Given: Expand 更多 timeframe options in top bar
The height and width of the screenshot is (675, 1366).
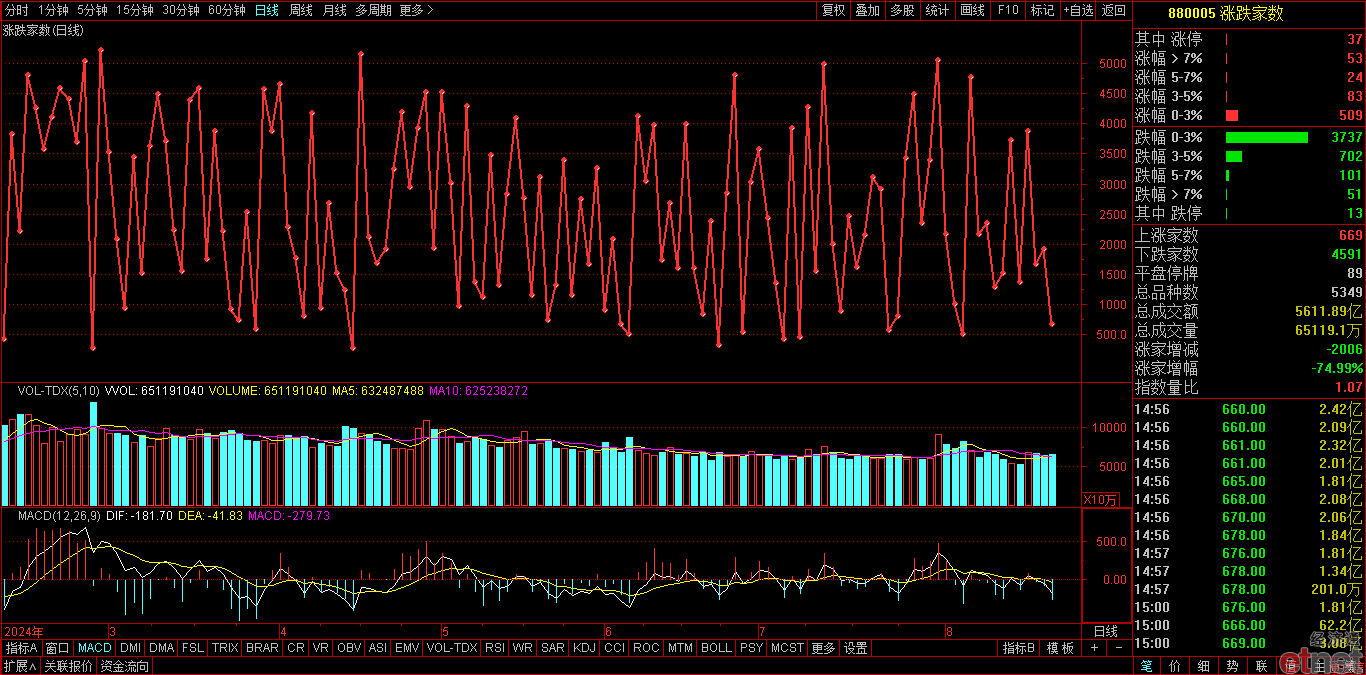Looking at the screenshot, I should click(x=416, y=10).
